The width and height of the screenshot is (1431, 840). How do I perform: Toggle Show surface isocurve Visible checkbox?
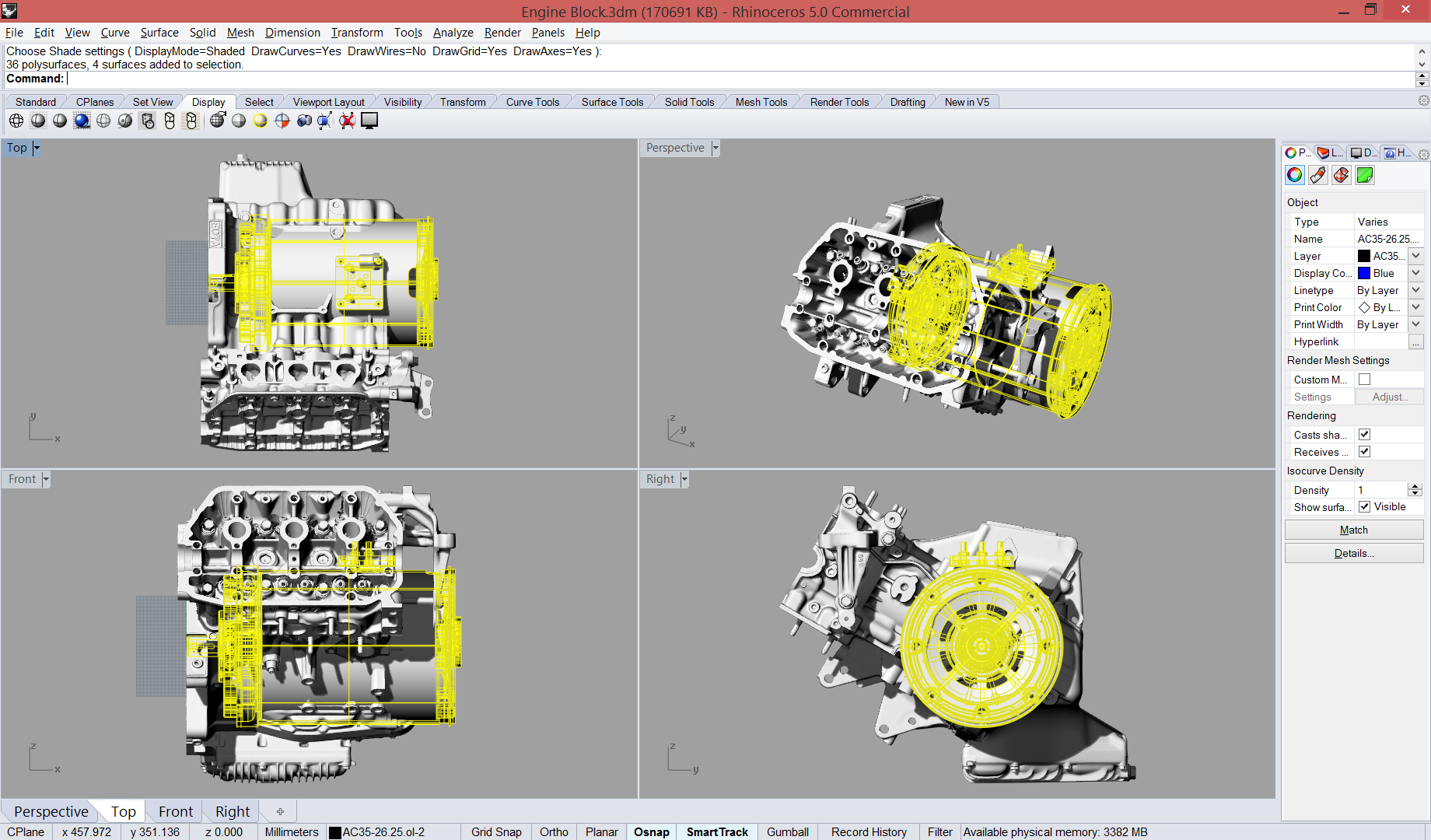click(x=1364, y=507)
